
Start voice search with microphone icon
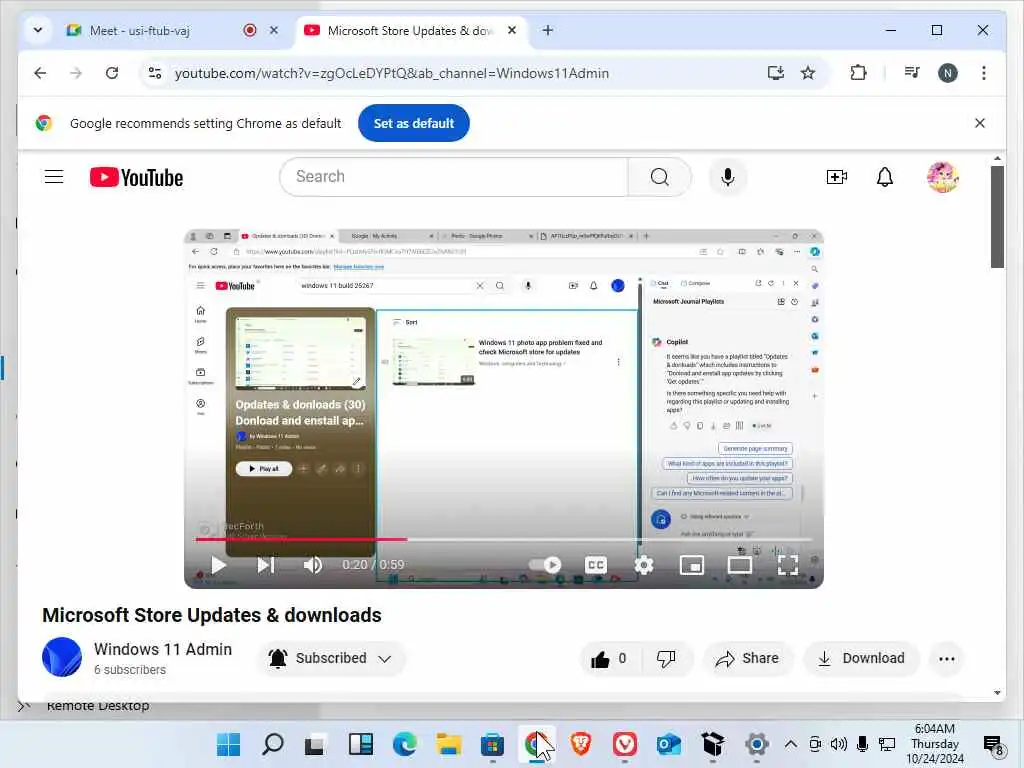pos(728,177)
